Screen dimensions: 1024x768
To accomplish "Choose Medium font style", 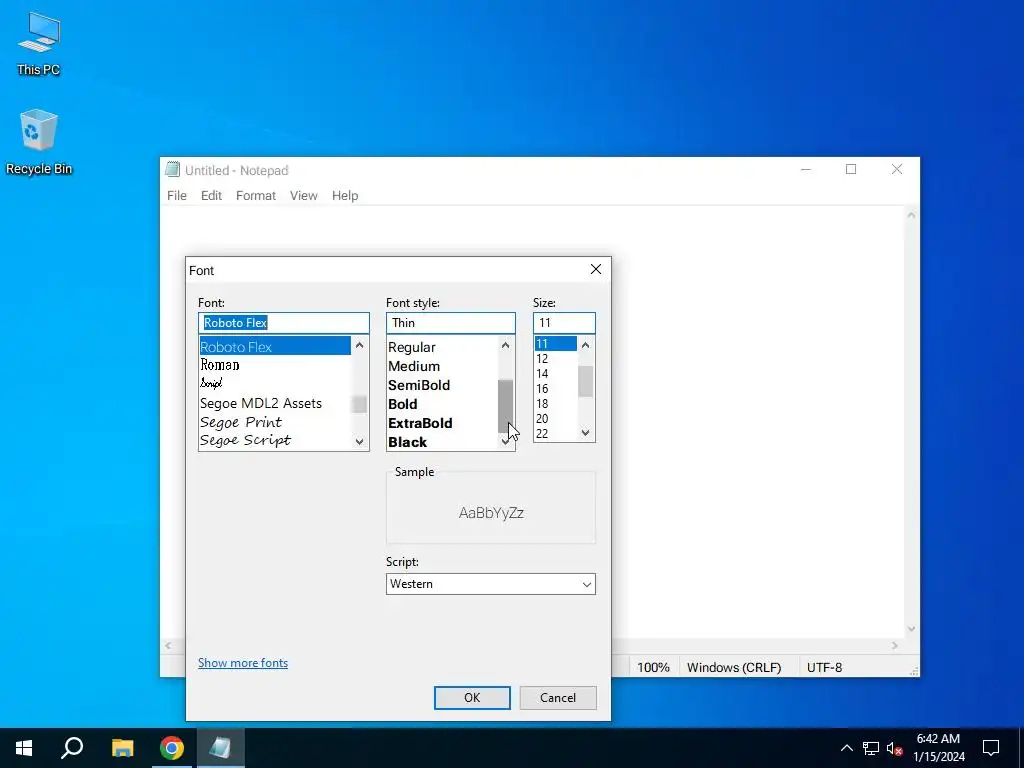I will point(442,366).
